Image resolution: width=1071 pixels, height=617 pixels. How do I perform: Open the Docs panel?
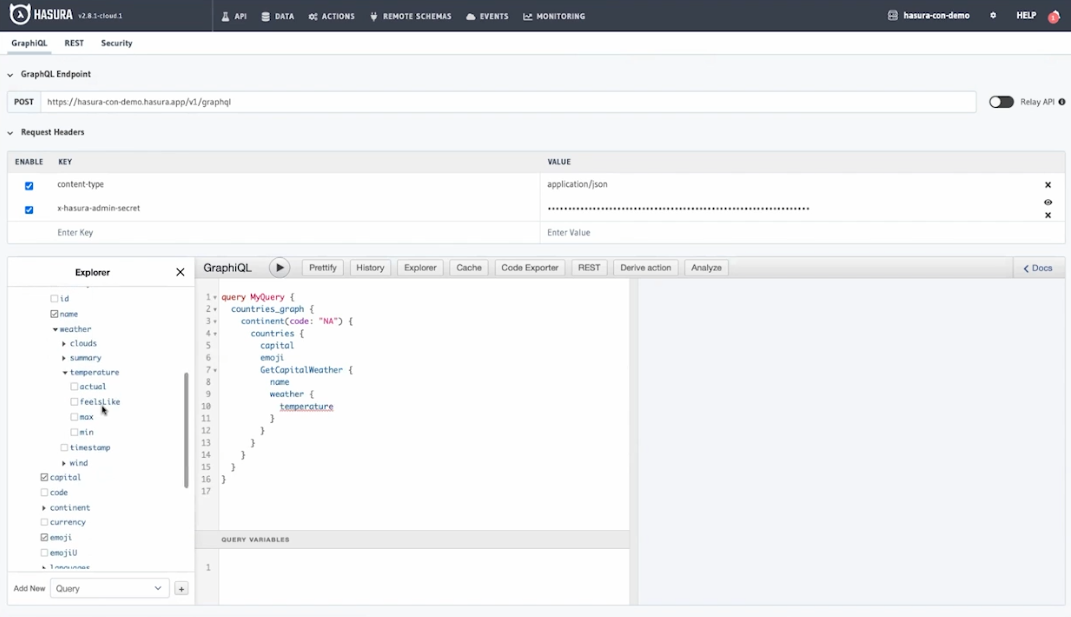1037,268
